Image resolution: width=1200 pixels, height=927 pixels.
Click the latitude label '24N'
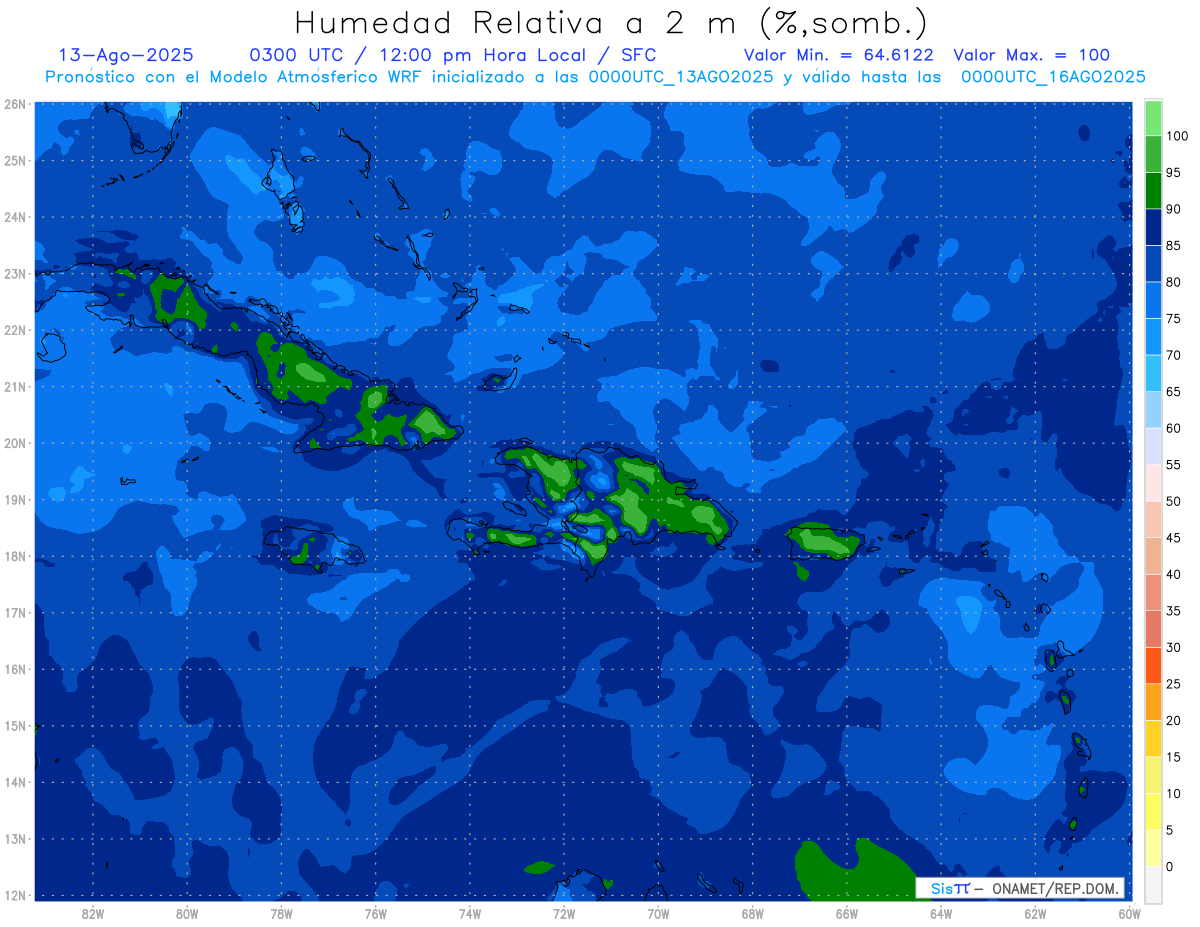(15, 217)
